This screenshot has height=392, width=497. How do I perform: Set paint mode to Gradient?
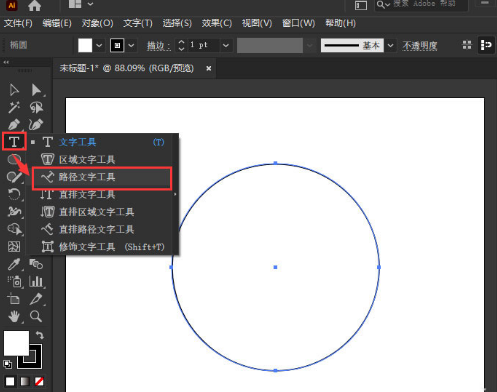(x=25, y=381)
